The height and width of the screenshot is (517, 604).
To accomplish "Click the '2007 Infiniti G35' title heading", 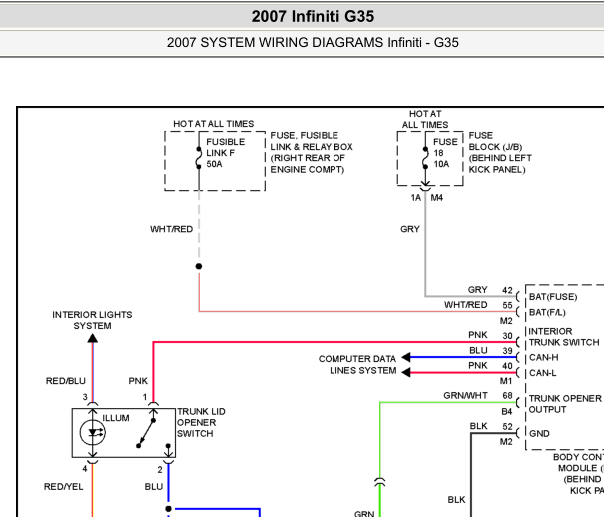I will [312, 17].
